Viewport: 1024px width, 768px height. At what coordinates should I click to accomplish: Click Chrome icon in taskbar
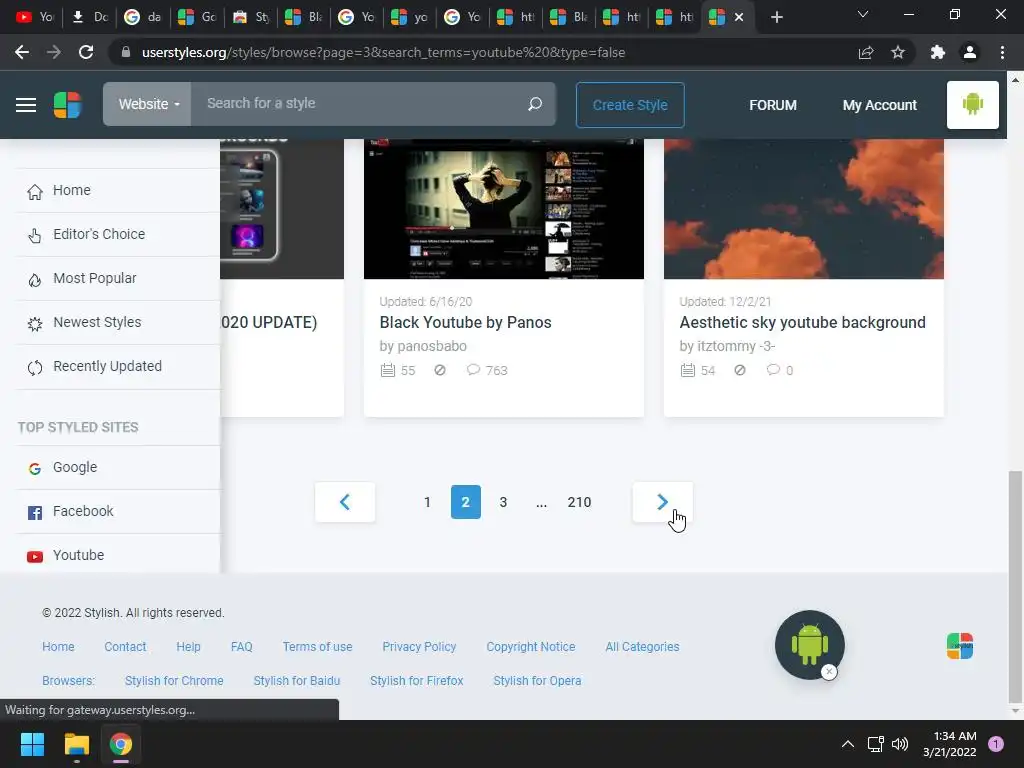[x=121, y=744]
